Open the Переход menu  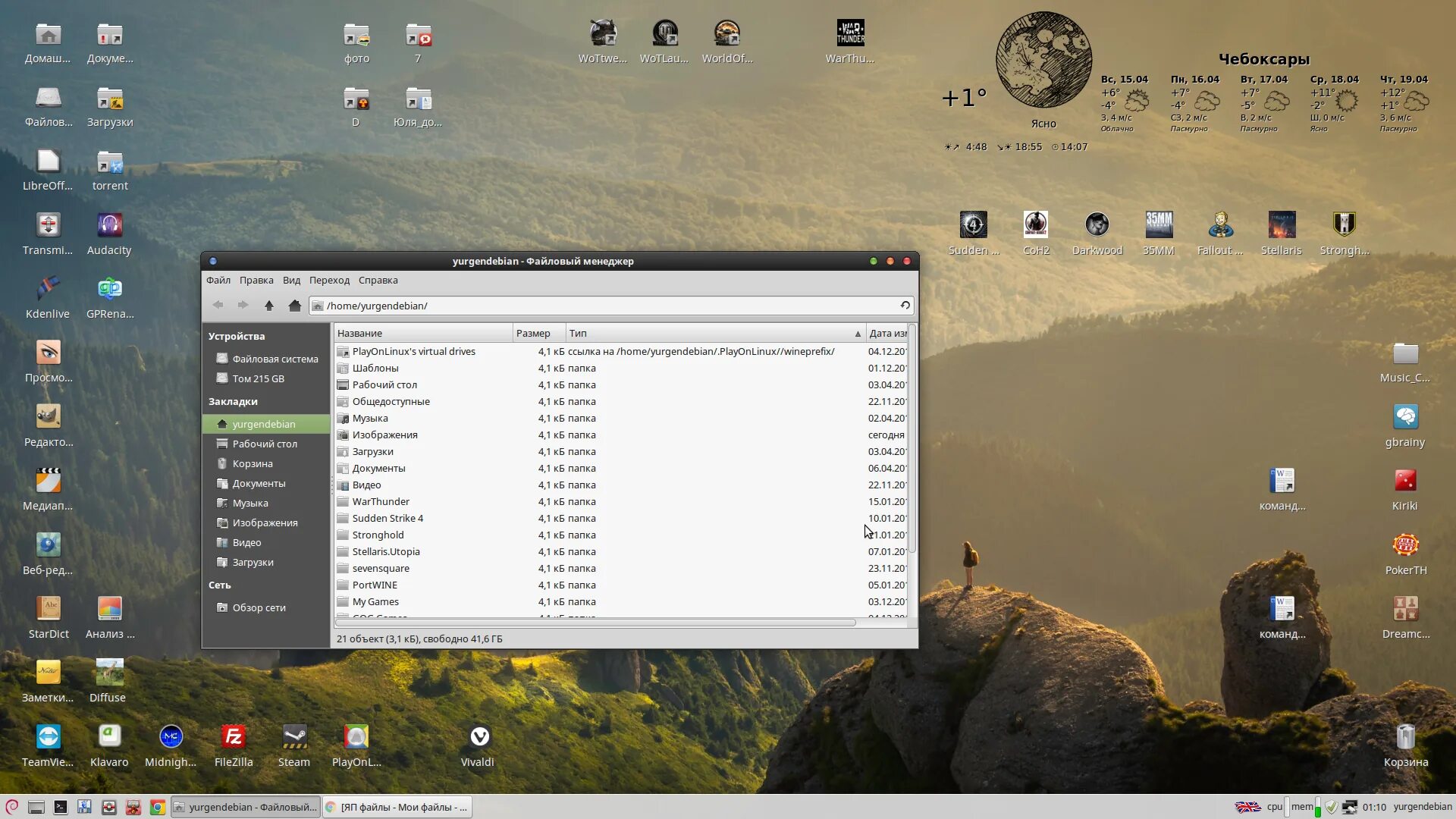pos(329,280)
